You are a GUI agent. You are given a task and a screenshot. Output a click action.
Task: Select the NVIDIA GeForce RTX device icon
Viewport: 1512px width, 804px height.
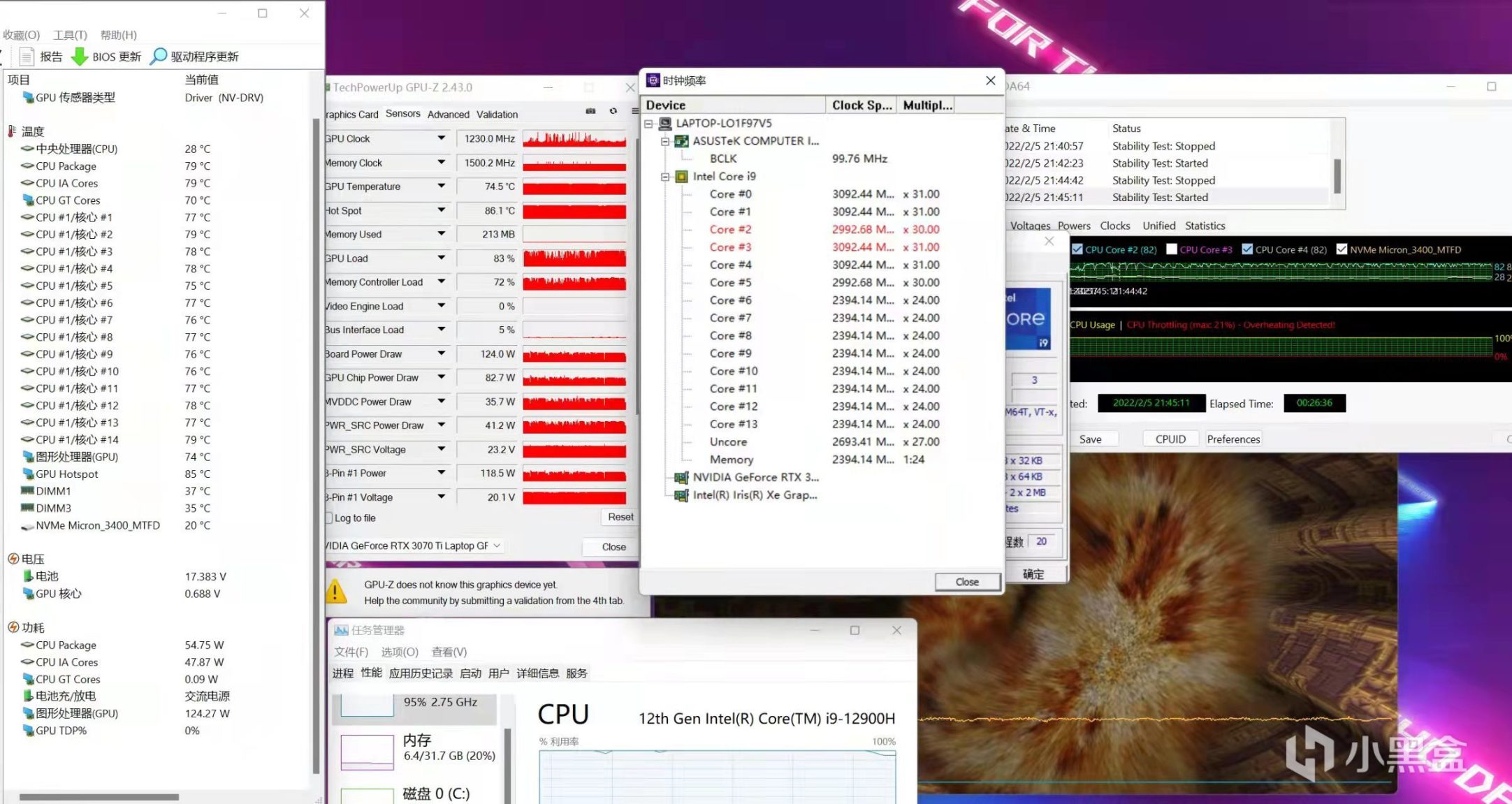[x=681, y=478]
